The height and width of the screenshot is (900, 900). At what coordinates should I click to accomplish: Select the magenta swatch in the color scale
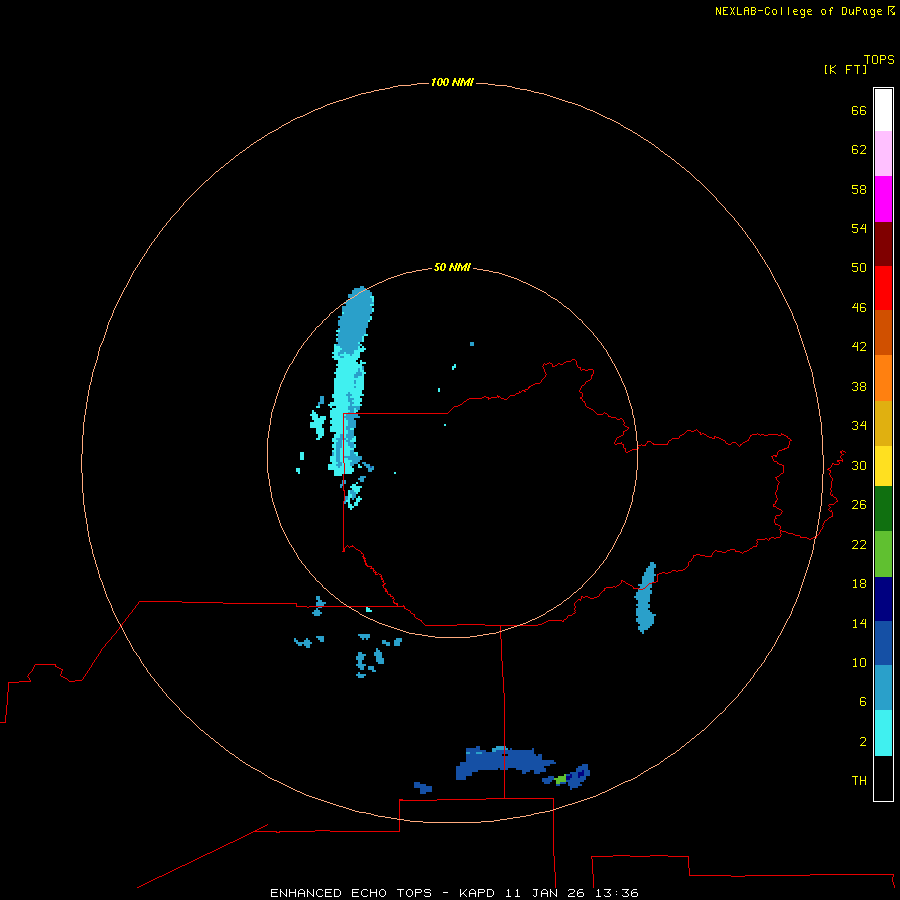[883, 199]
